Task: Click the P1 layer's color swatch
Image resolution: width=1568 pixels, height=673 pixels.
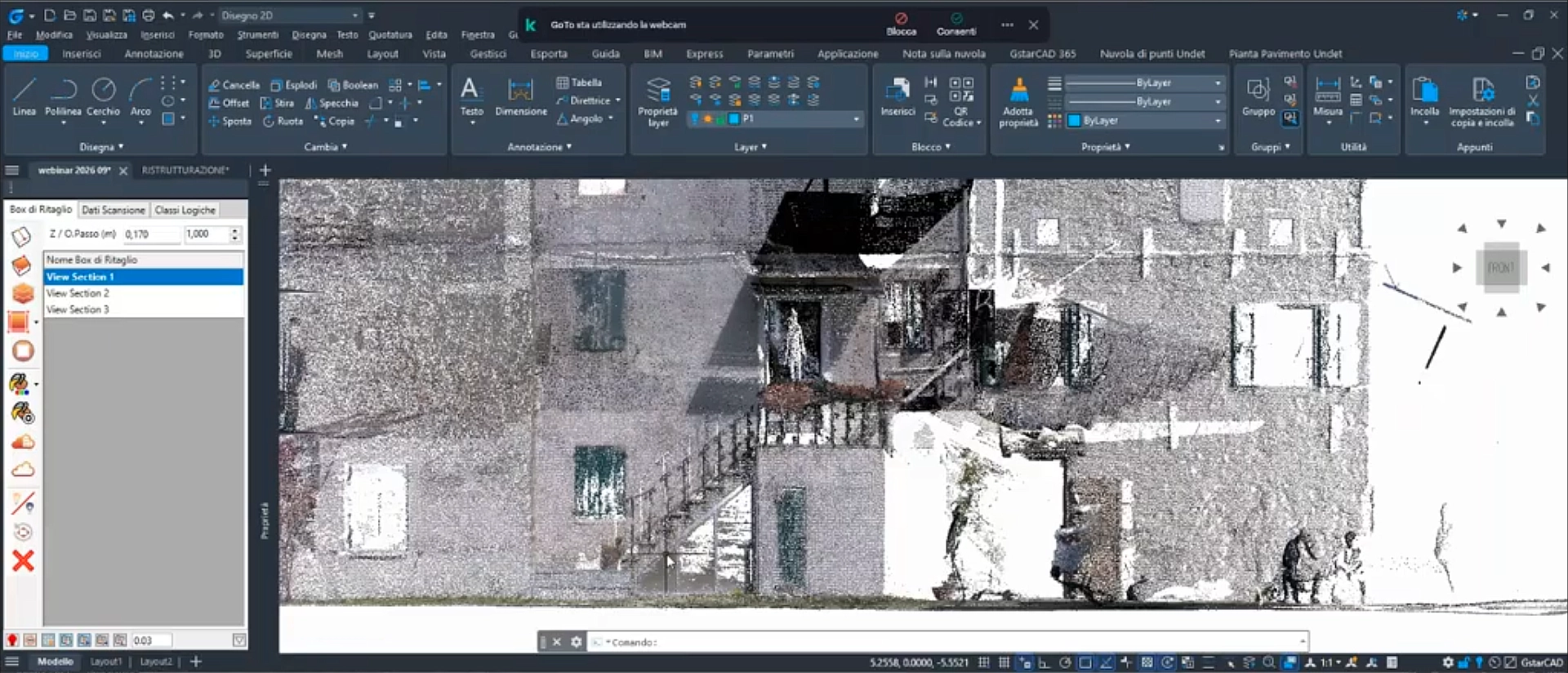Action: [x=734, y=119]
